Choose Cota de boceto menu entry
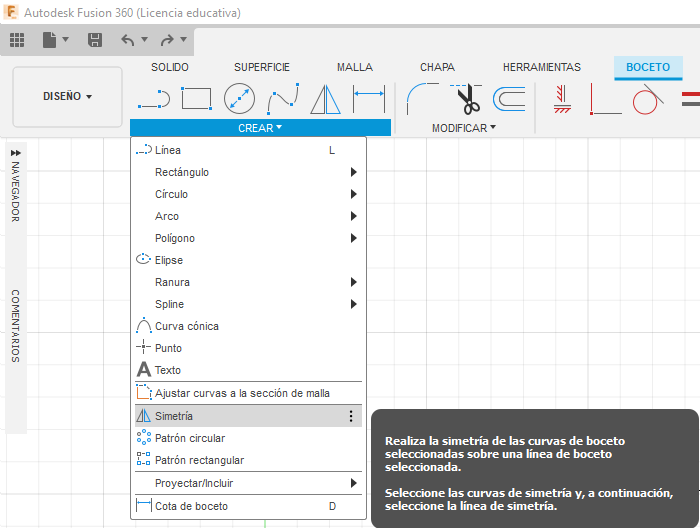The height and width of the screenshot is (528, 700). point(248,506)
